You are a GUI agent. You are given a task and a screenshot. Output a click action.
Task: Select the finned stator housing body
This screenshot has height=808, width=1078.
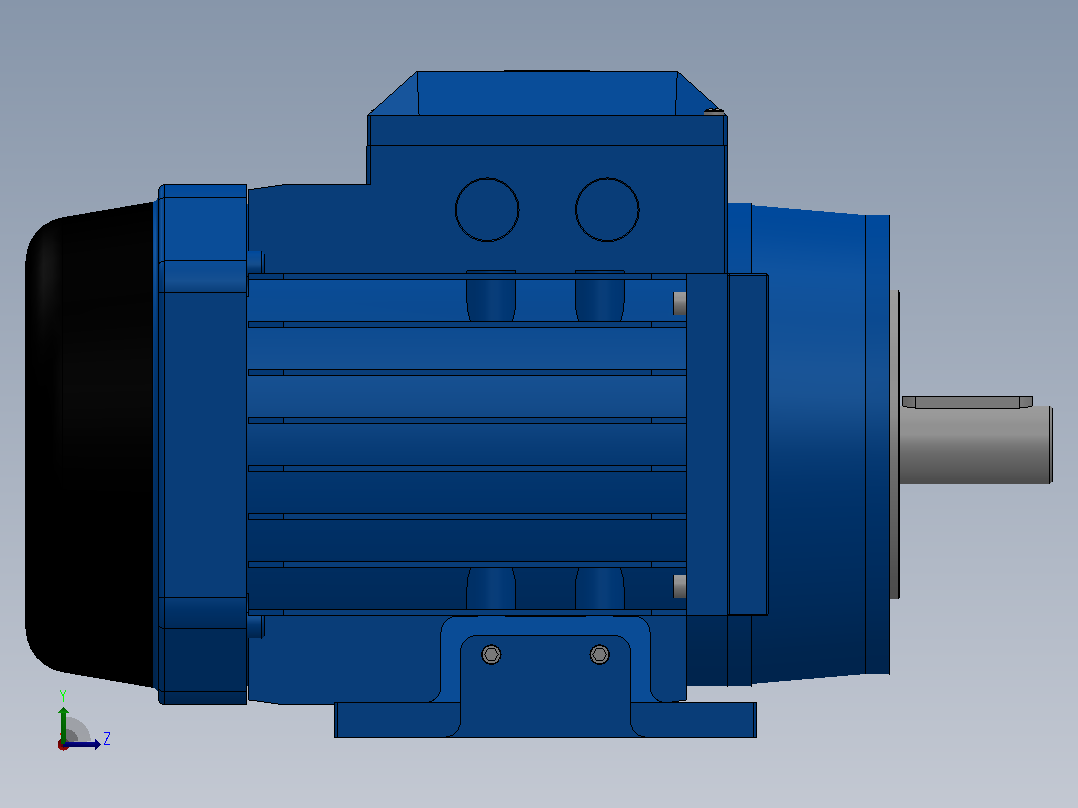tap(467, 443)
